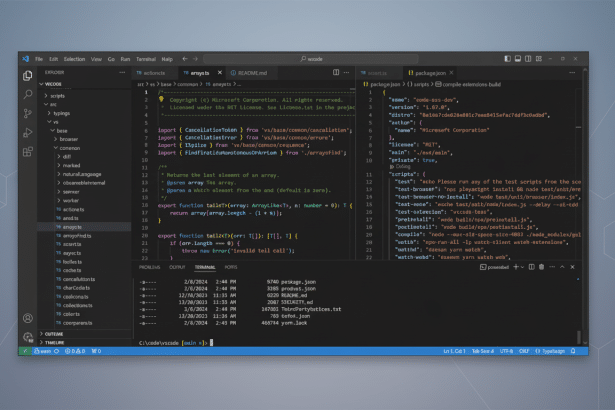
Task: Click the powershell terminal label
Action: 494,267
